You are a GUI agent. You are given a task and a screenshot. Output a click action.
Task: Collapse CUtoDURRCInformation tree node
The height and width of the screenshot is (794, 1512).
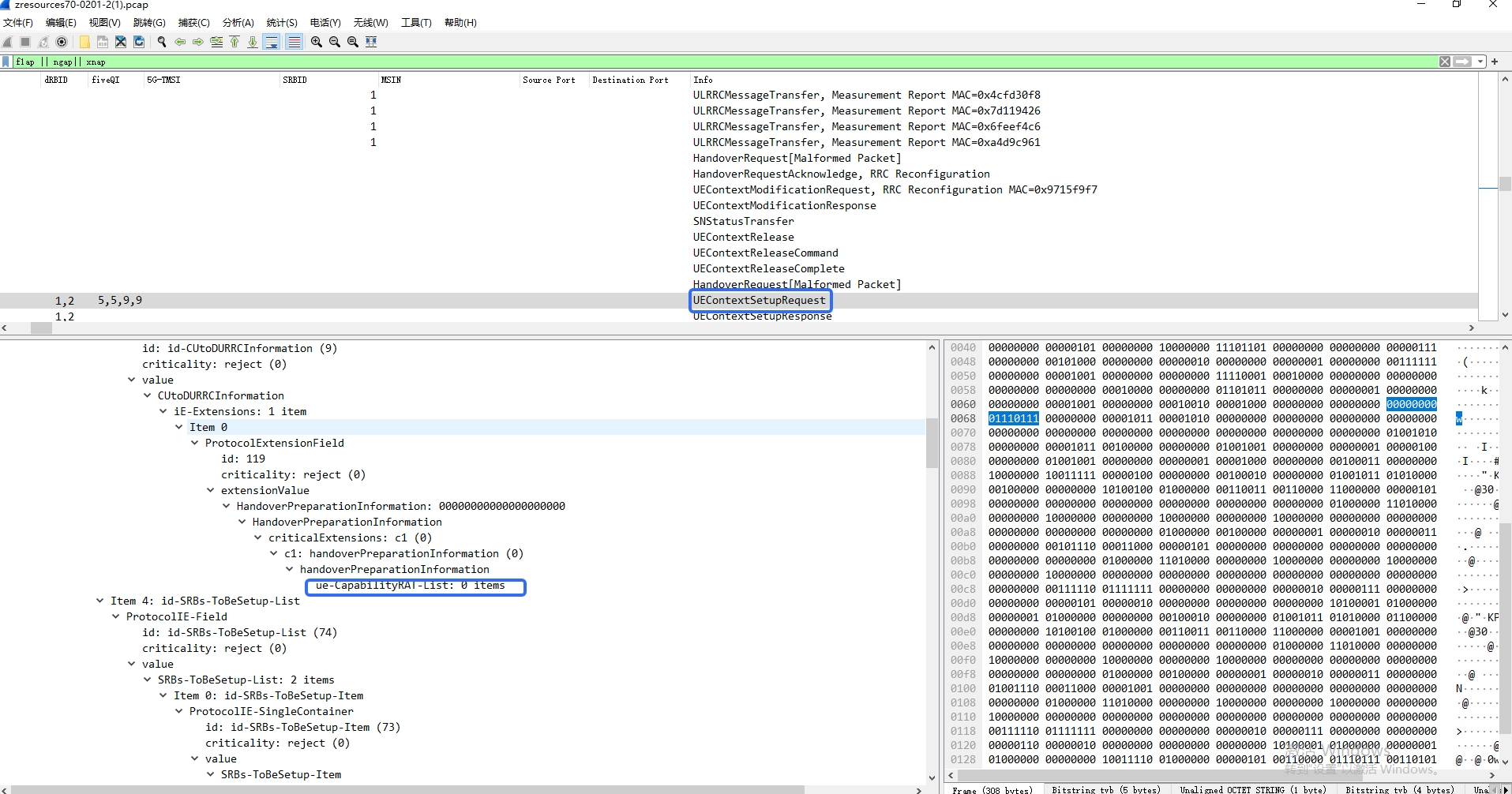click(x=148, y=395)
